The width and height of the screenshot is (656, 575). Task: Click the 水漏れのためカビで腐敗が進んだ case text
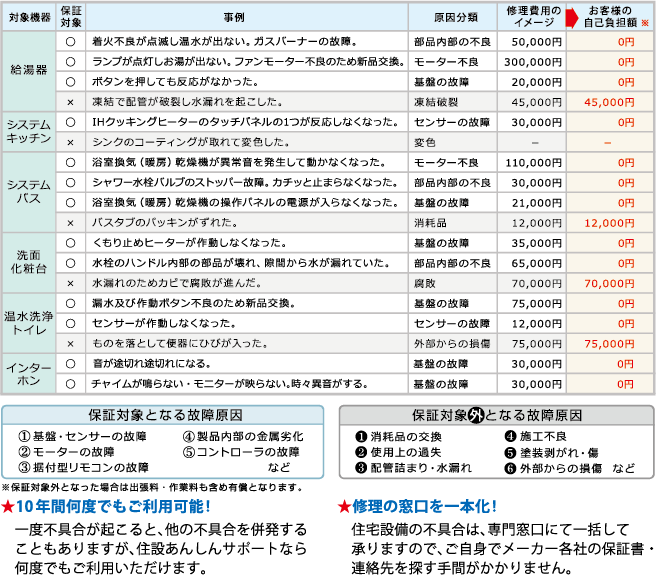tap(177, 284)
